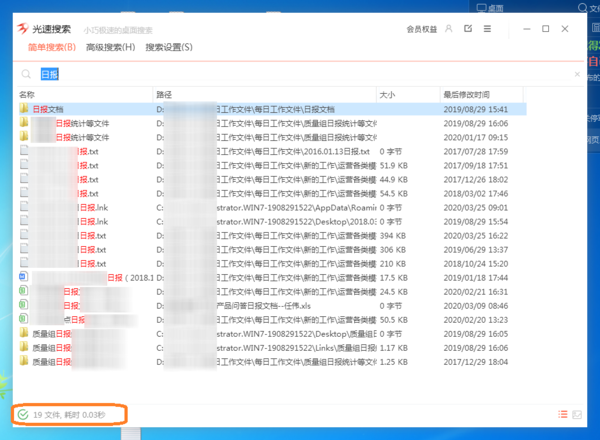Image resolution: width=600 pixels, height=440 pixels.
Task: Click the green checkmark status icon
Action: pyautogui.click(x=23, y=414)
